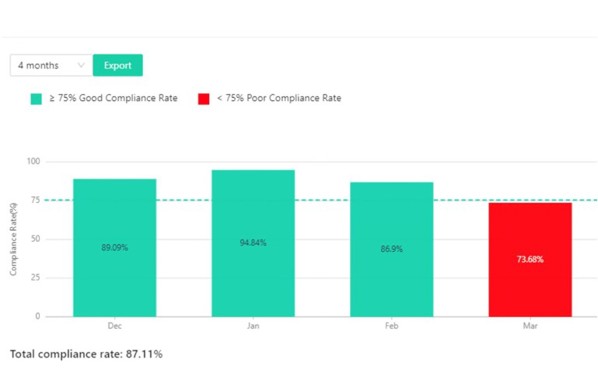Viewport: 598px width, 373px height.
Task: Click the Poor Compliance Rate legend label
Action: 279,98
